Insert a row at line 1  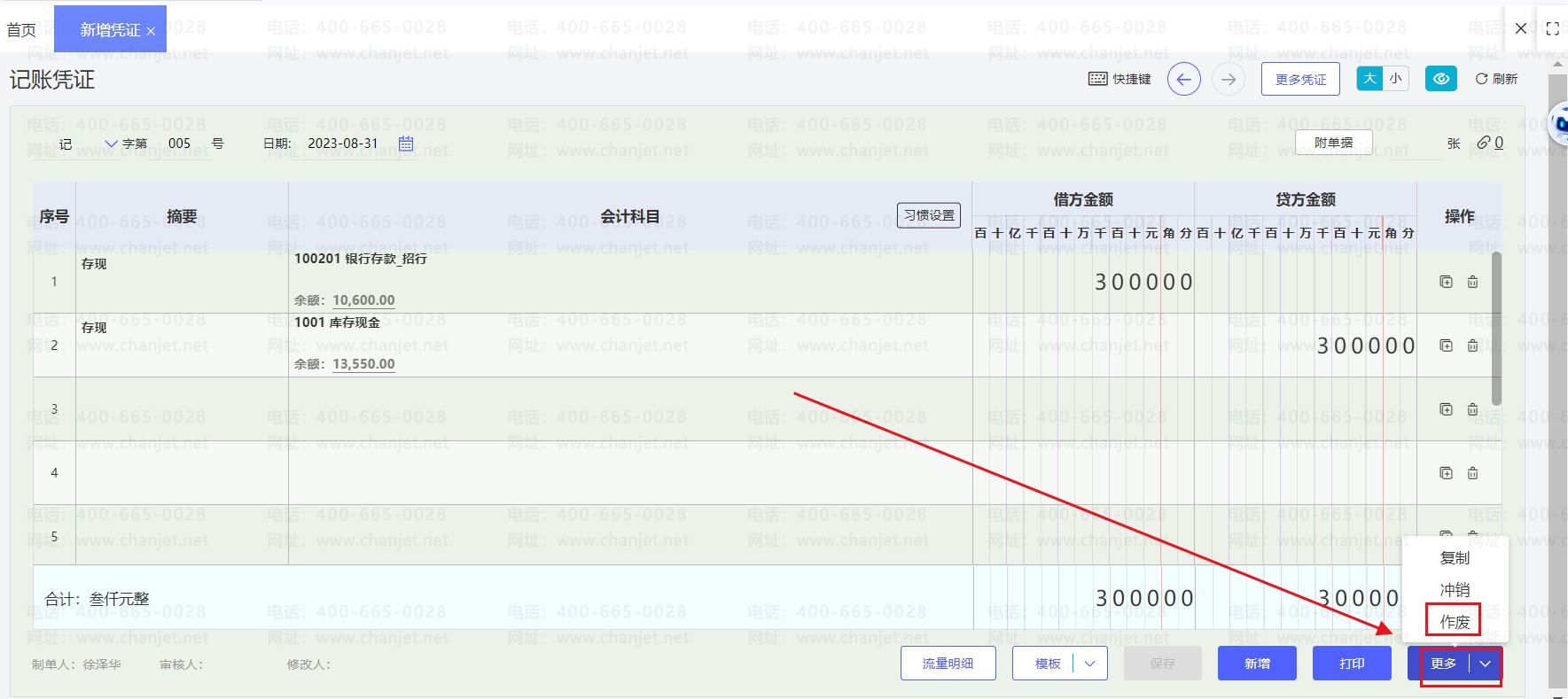click(1447, 282)
